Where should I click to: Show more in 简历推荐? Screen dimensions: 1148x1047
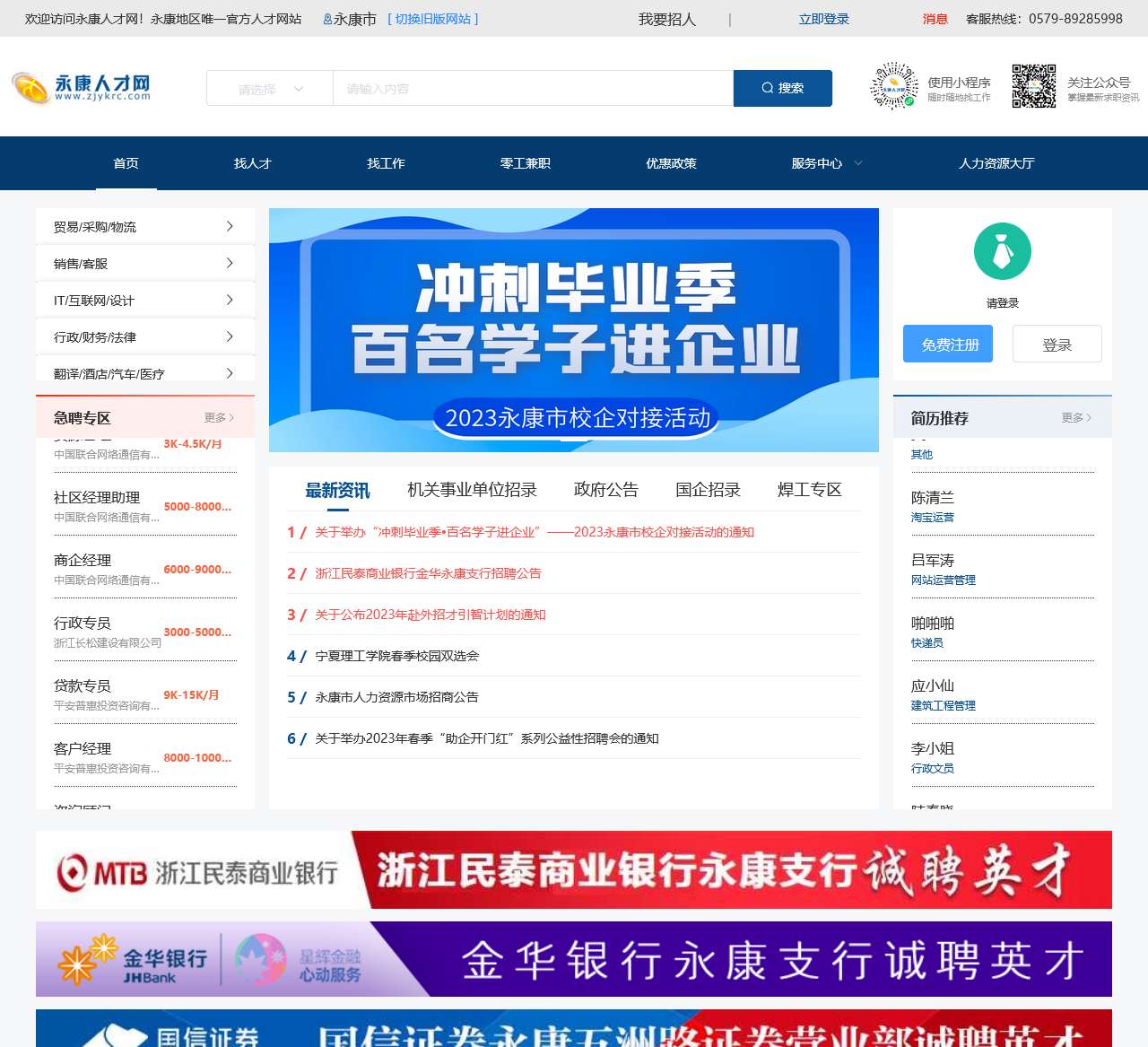(x=1076, y=418)
